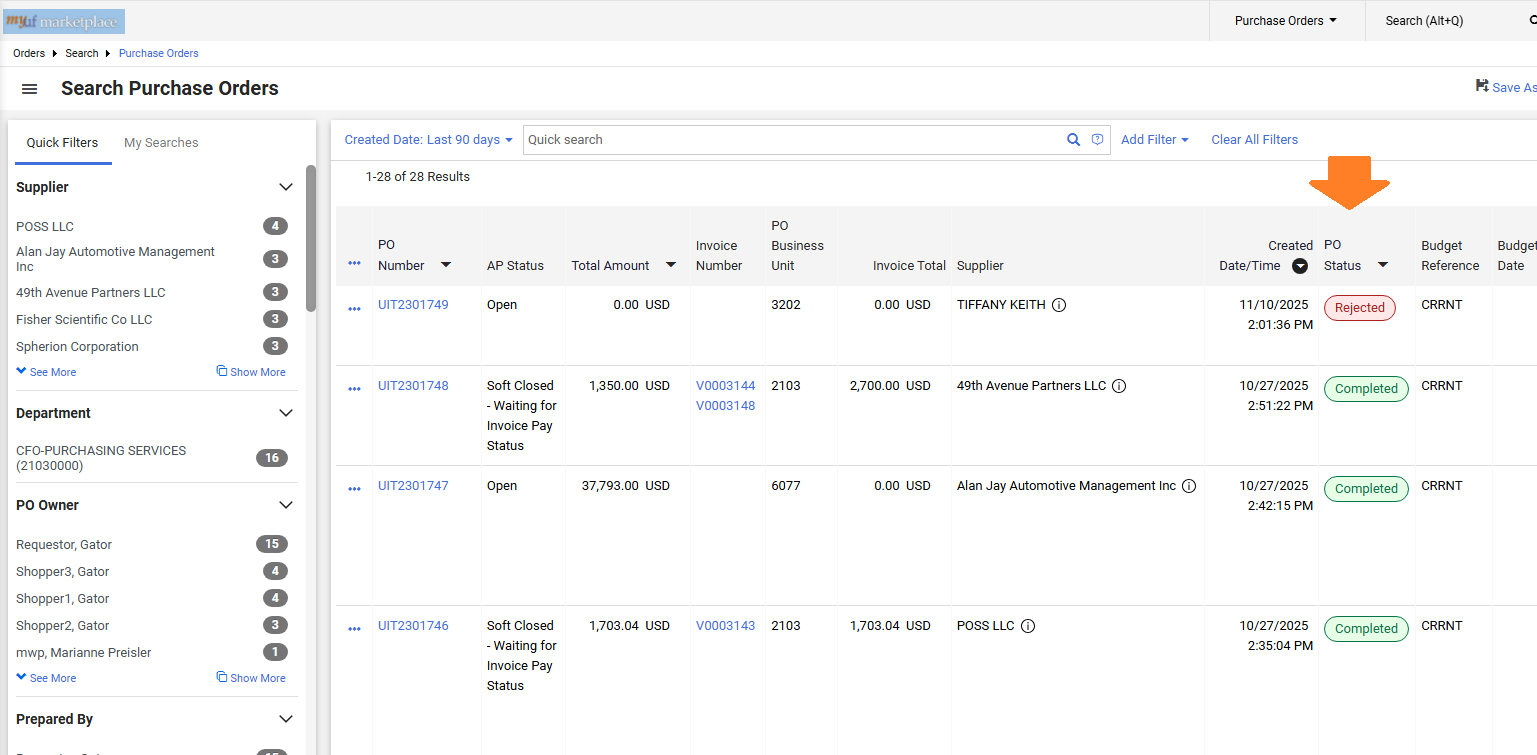Screen dimensions: 1537x755
Task: Click the quick search magnifier icon
Action: click(1073, 140)
